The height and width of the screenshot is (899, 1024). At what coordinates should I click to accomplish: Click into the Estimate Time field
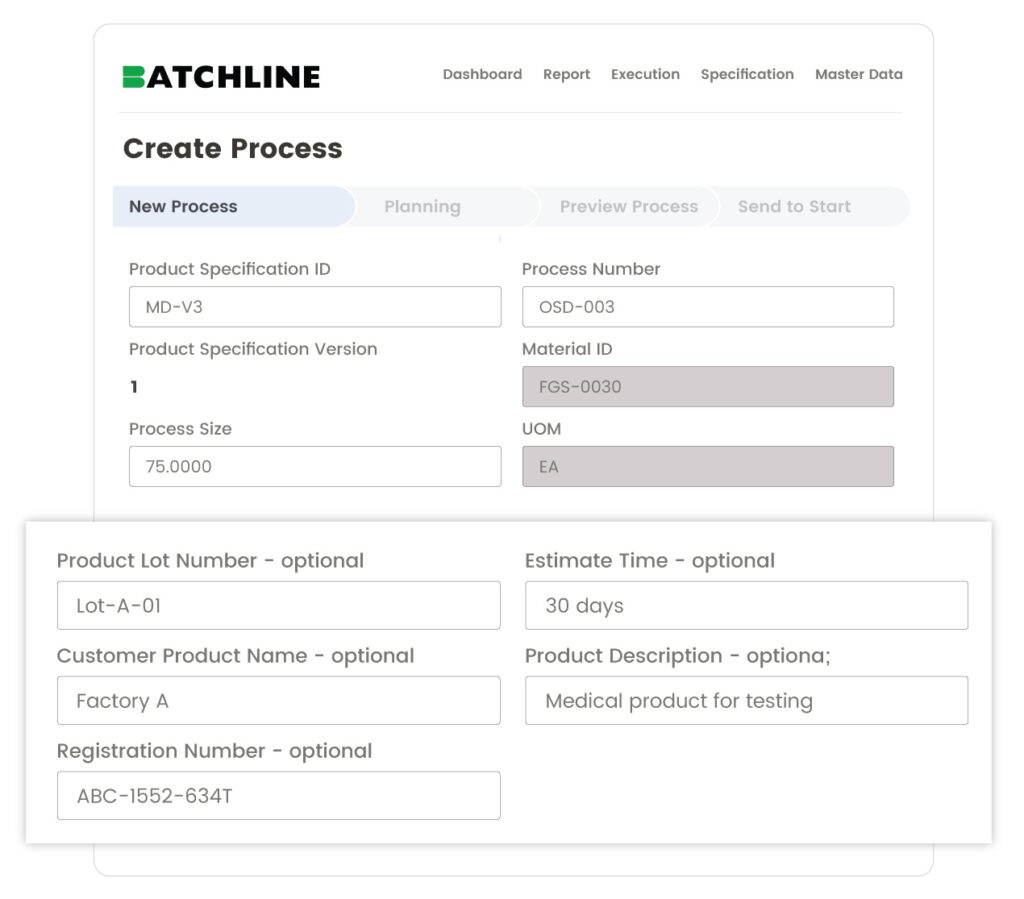[x=746, y=606]
